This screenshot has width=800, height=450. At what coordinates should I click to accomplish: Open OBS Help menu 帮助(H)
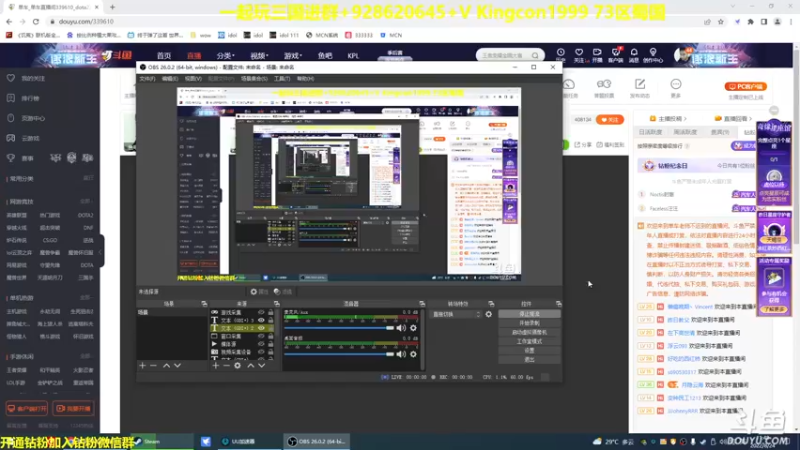305,79
